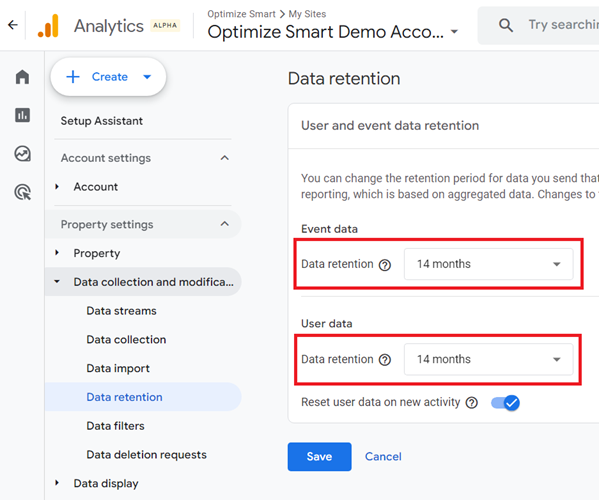Open Data deletion requests
The height and width of the screenshot is (500, 599).
tap(146, 455)
